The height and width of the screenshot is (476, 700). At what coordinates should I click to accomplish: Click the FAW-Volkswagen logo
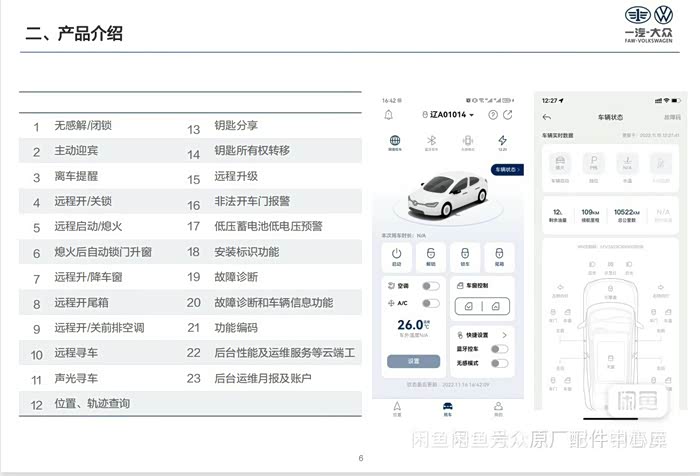pos(649,25)
